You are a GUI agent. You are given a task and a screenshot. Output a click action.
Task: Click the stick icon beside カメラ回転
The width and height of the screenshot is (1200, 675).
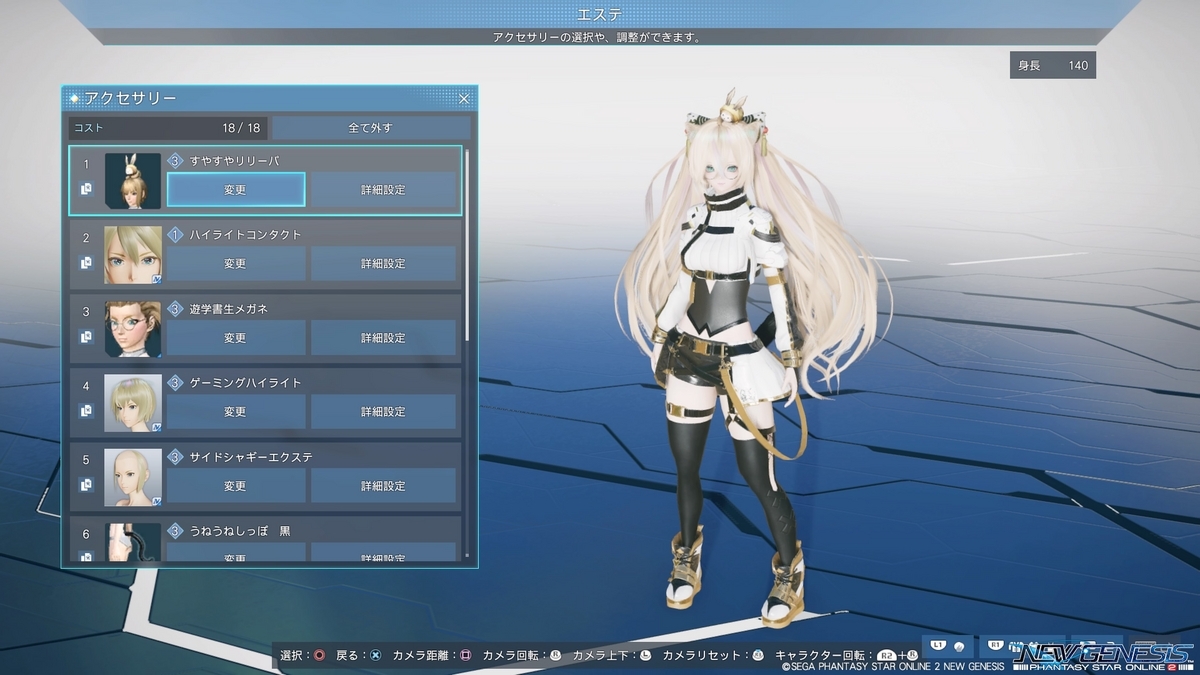tap(556, 656)
